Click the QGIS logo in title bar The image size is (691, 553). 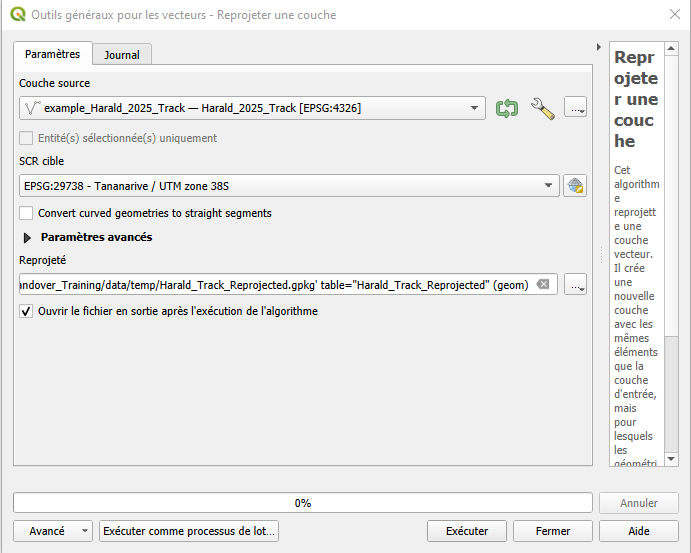[x=17, y=15]
